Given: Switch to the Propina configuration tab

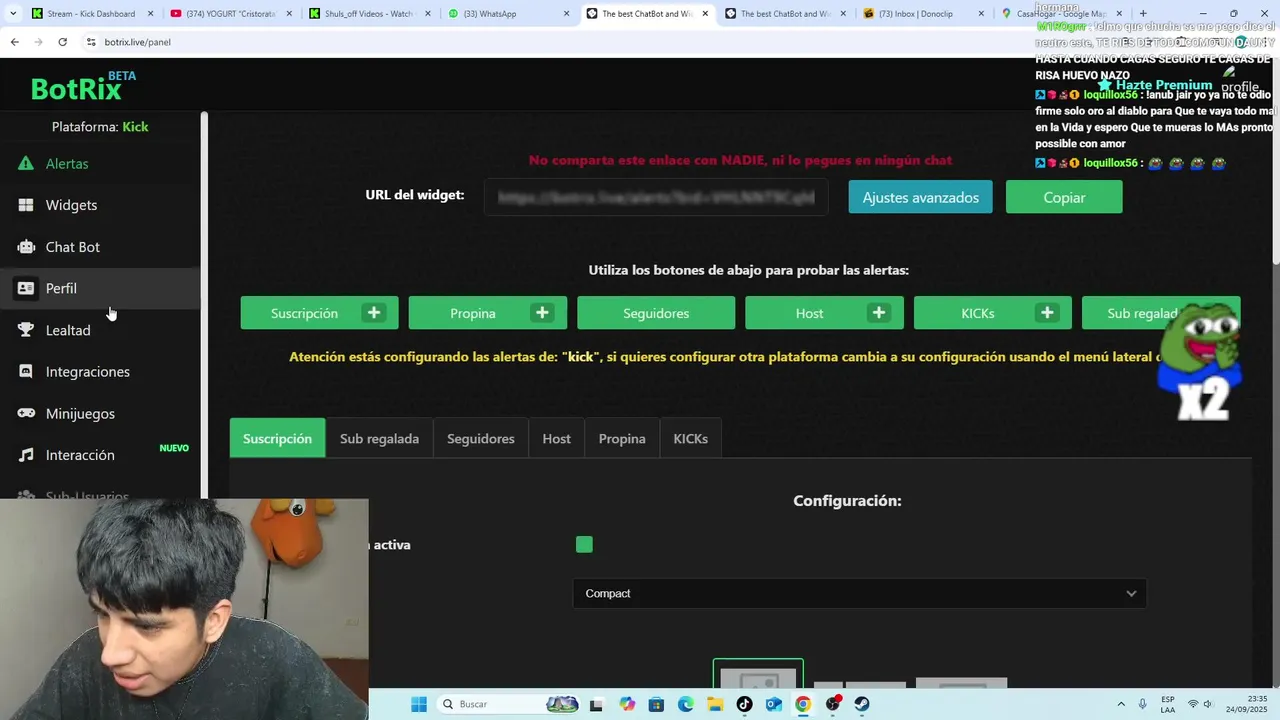Looking at the screenshot, I should [x=622, y=438].
